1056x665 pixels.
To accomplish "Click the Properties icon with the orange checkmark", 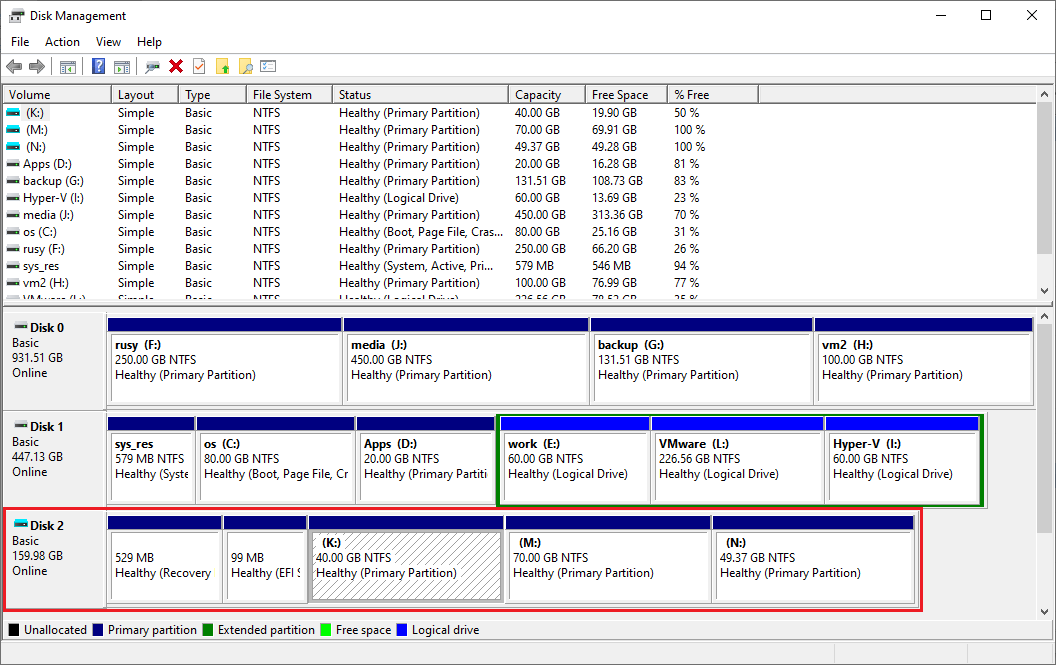I will click(199, 67).
